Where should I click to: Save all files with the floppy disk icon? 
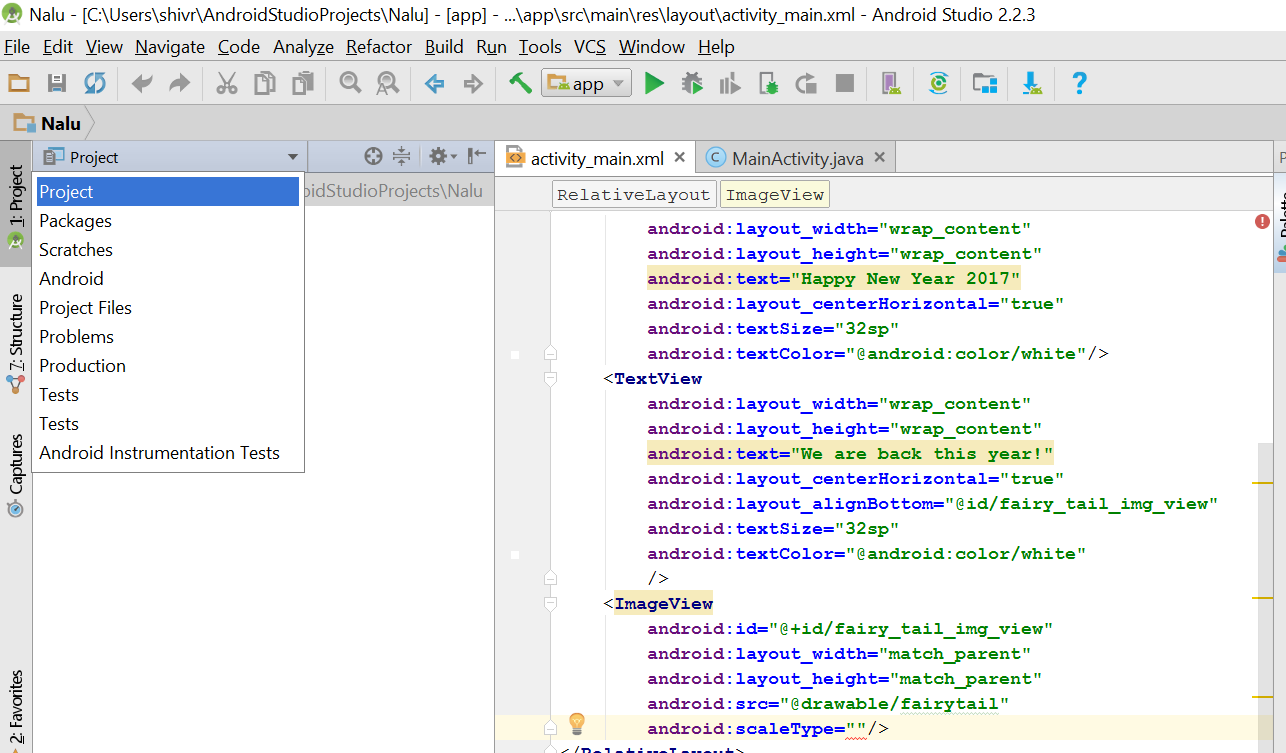(57, 84)
